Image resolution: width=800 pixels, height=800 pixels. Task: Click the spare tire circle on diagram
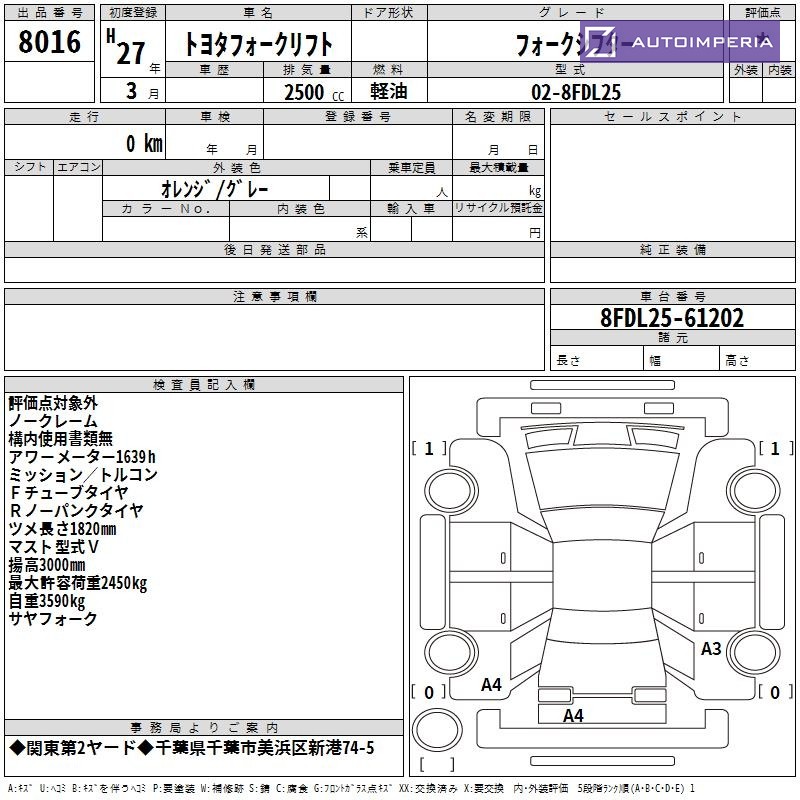437,730
